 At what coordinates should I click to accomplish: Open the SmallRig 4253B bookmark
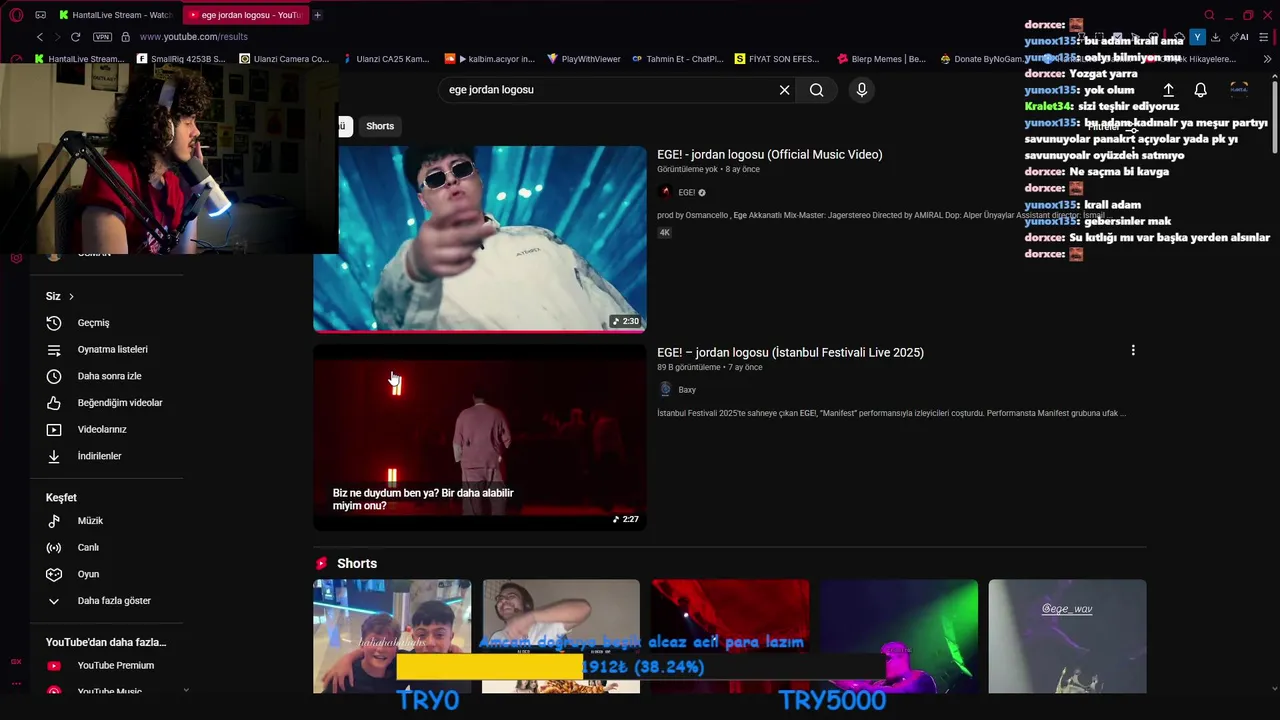tap(181, 59)
